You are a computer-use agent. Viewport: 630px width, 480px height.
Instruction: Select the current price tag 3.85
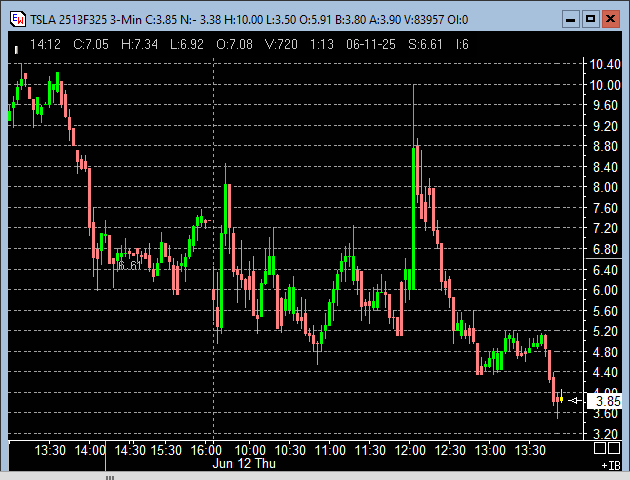click(605, 401)
